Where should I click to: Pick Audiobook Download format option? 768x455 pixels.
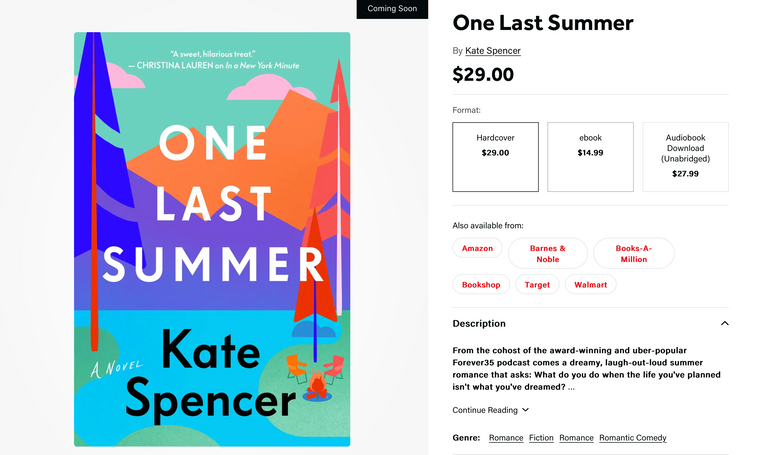[x=685, y=156]
